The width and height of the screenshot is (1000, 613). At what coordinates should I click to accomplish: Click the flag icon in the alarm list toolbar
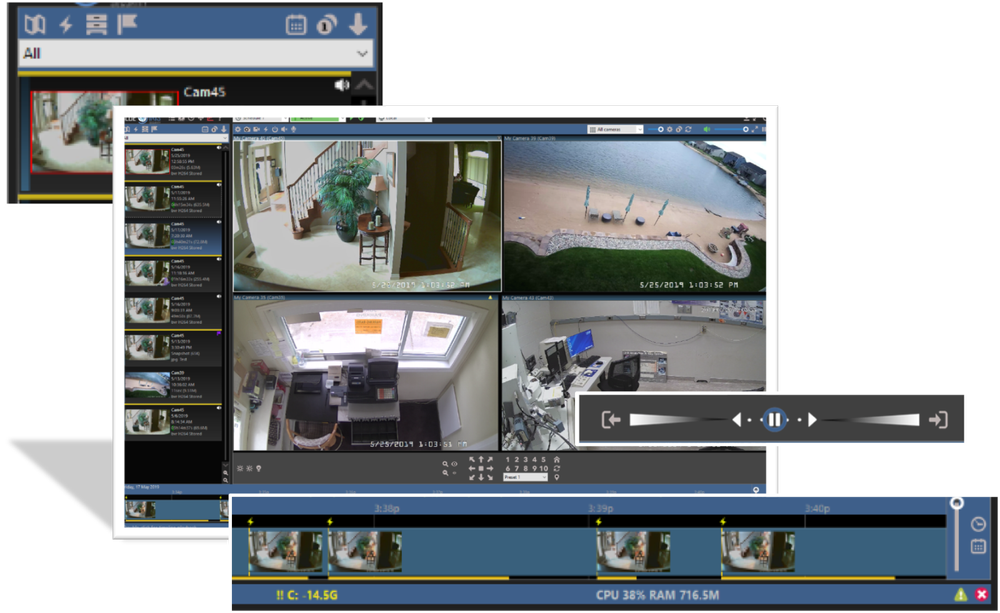(x=126, y=23)
